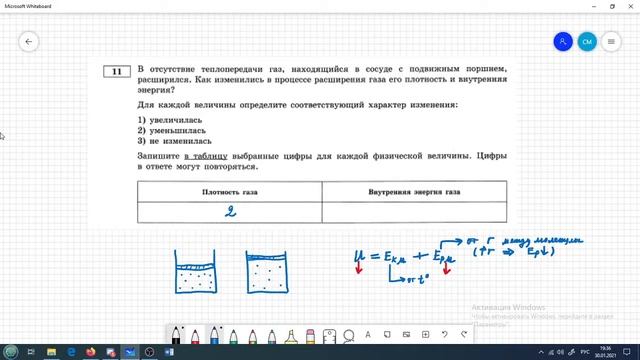This screenshot has width=640, height=360.
Task: Open the taskbar clock and date
Action: (x=605, y=352)
